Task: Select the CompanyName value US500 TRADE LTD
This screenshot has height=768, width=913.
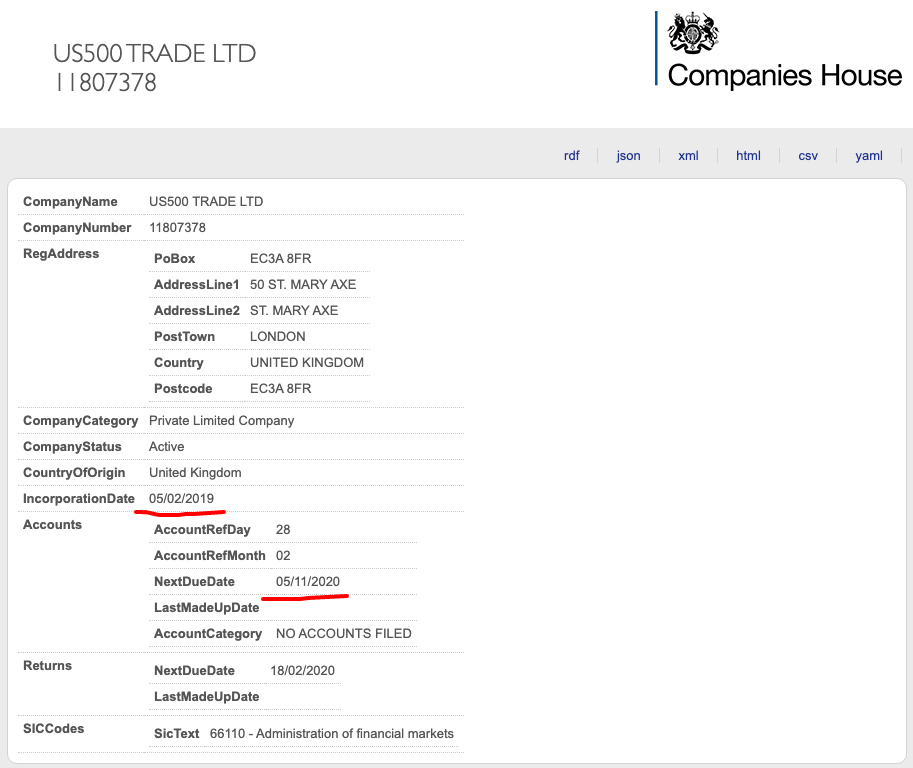Action: click(x=206, y=201)
